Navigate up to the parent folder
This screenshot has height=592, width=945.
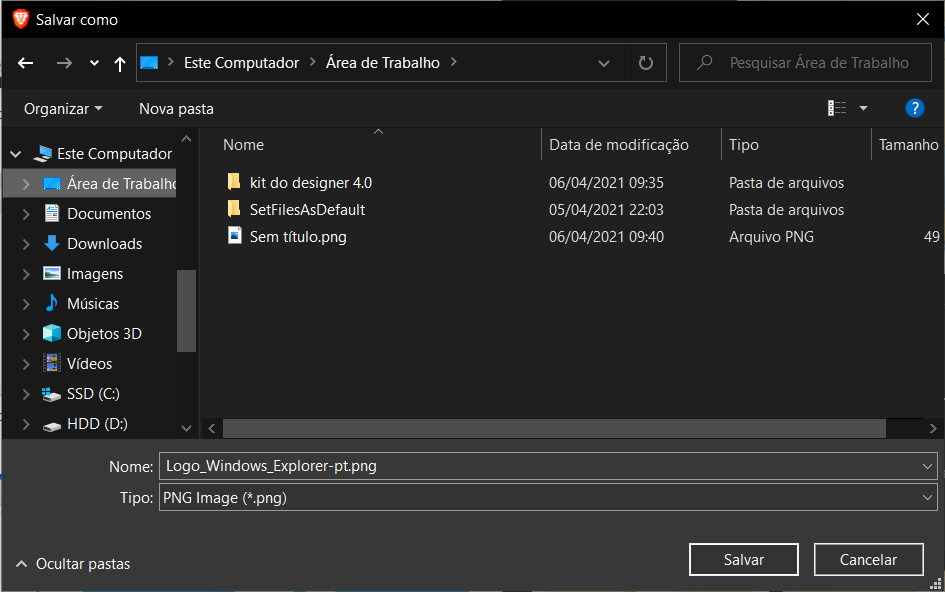(119, 62)
